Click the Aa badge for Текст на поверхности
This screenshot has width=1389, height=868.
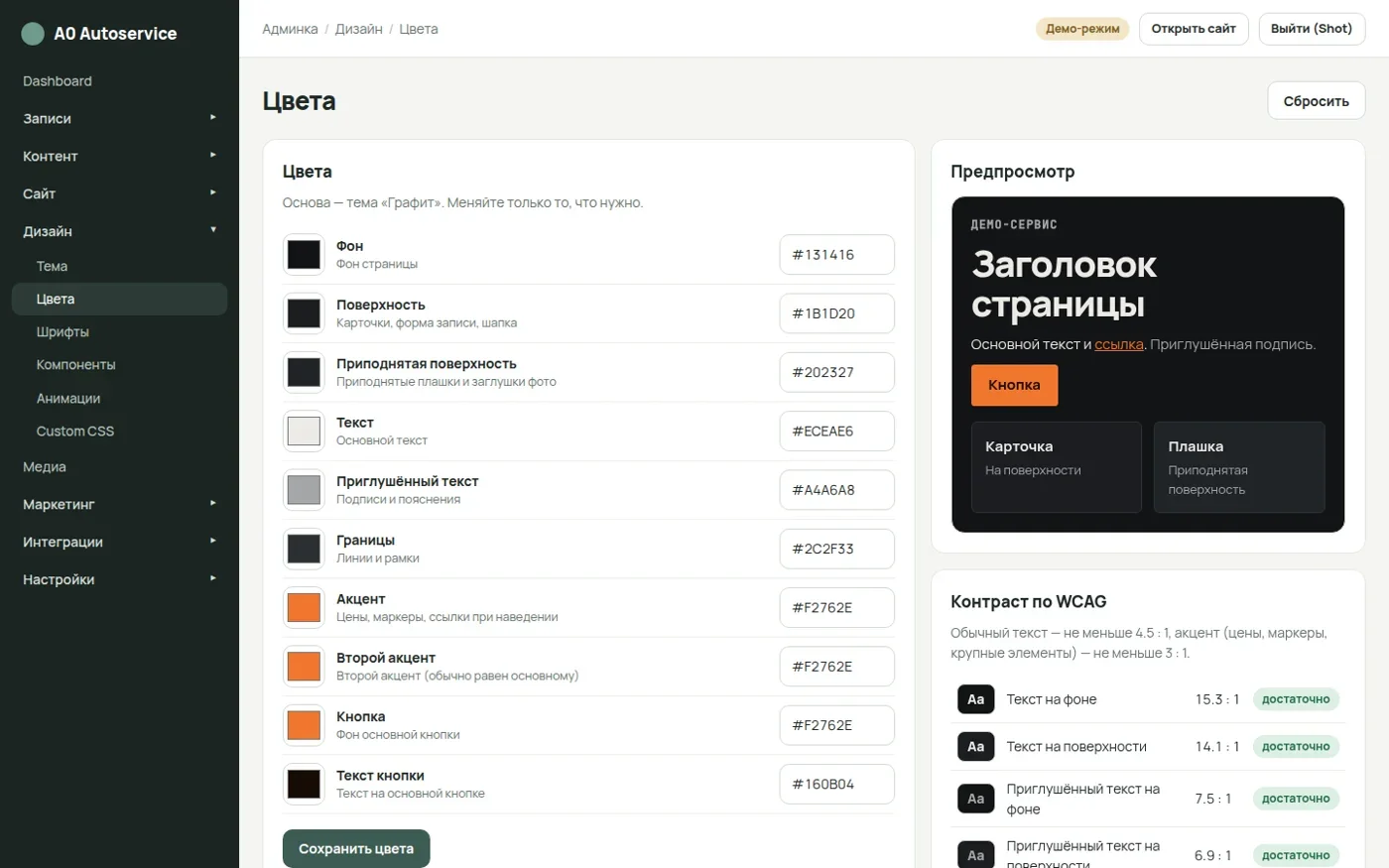[976, 747]
